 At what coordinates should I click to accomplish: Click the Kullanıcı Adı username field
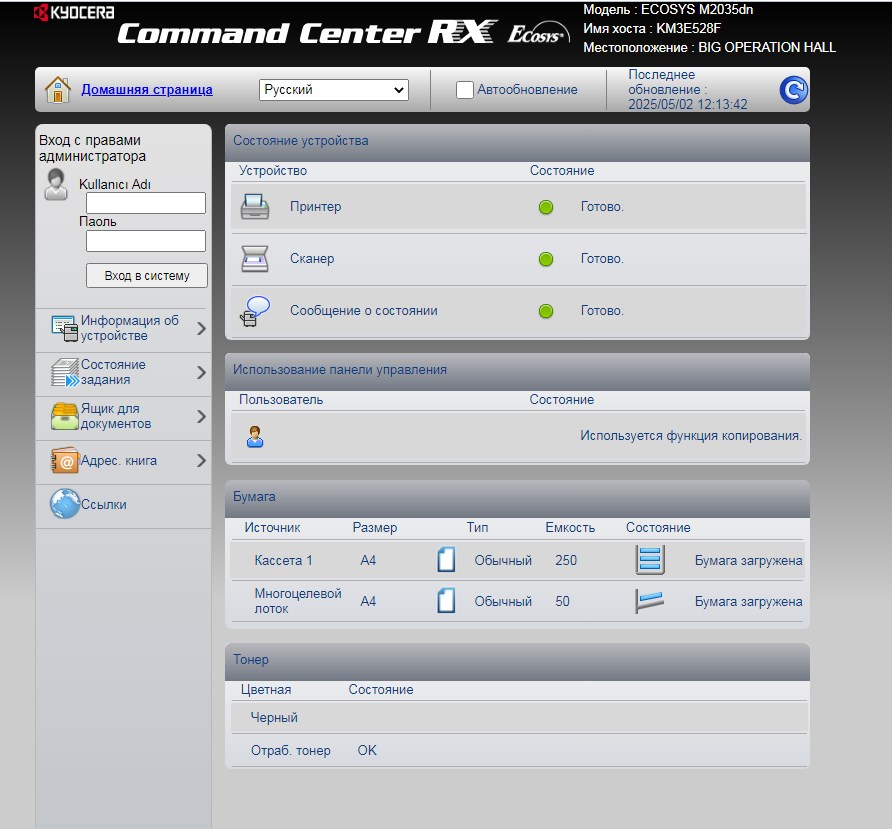pos(146,203)
